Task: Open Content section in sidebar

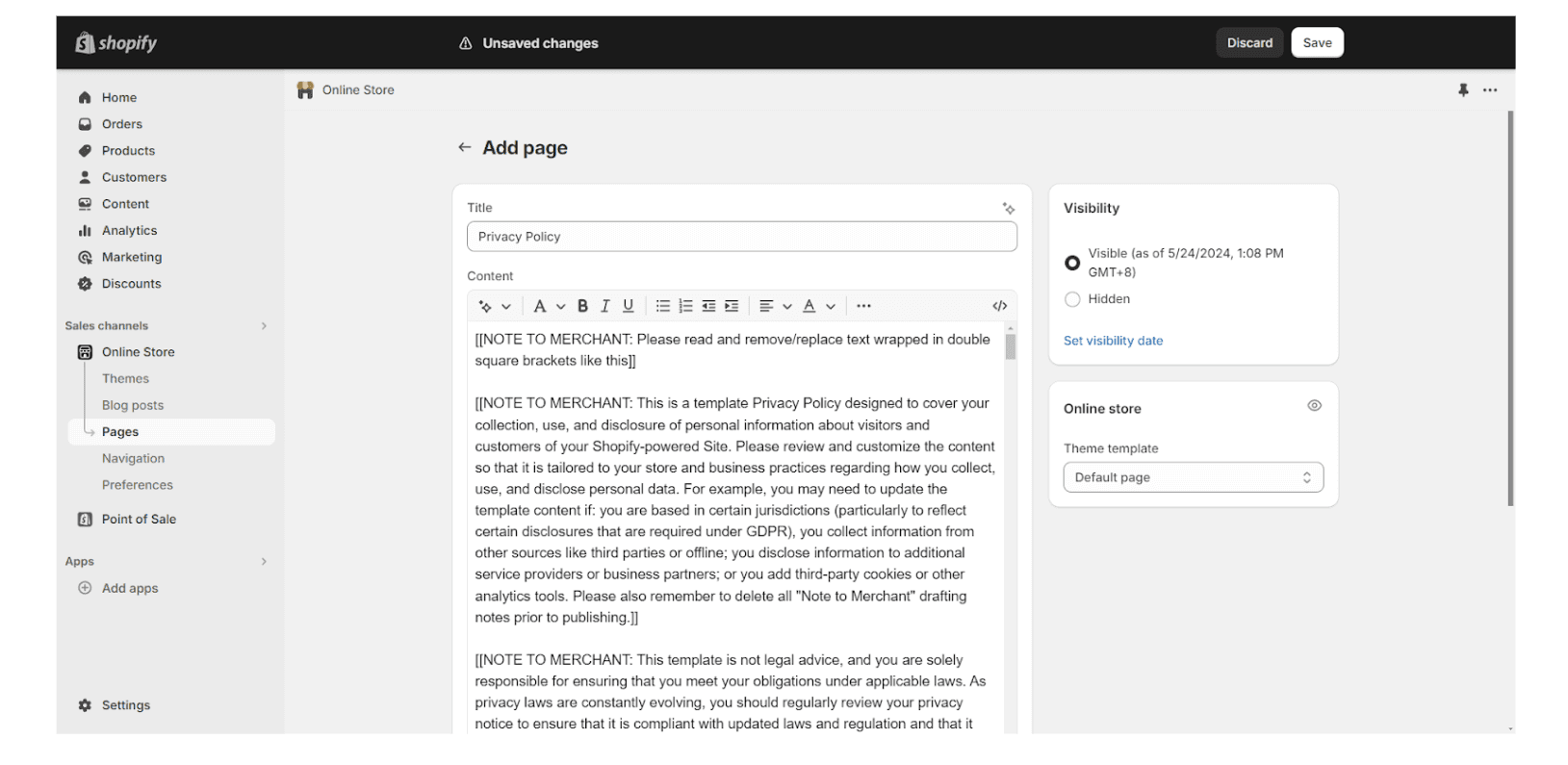Action: click(x=125, y=204)
